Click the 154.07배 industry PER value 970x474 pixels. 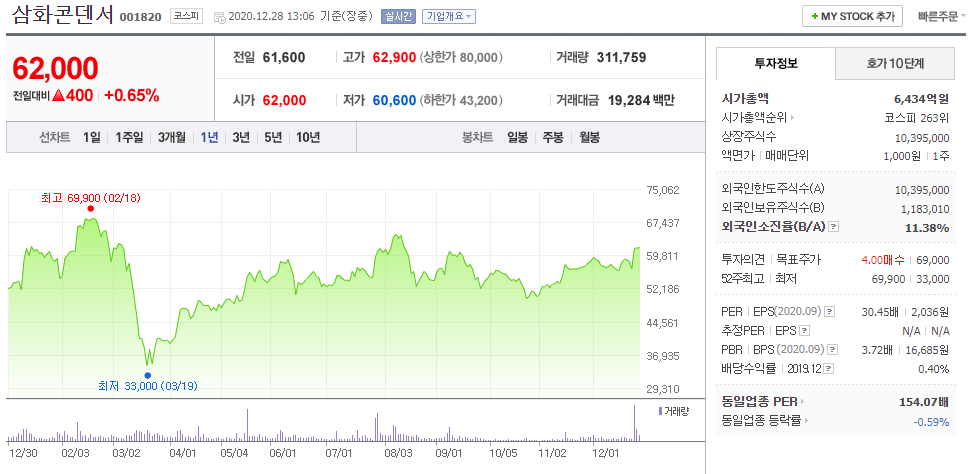pos(924,402)
